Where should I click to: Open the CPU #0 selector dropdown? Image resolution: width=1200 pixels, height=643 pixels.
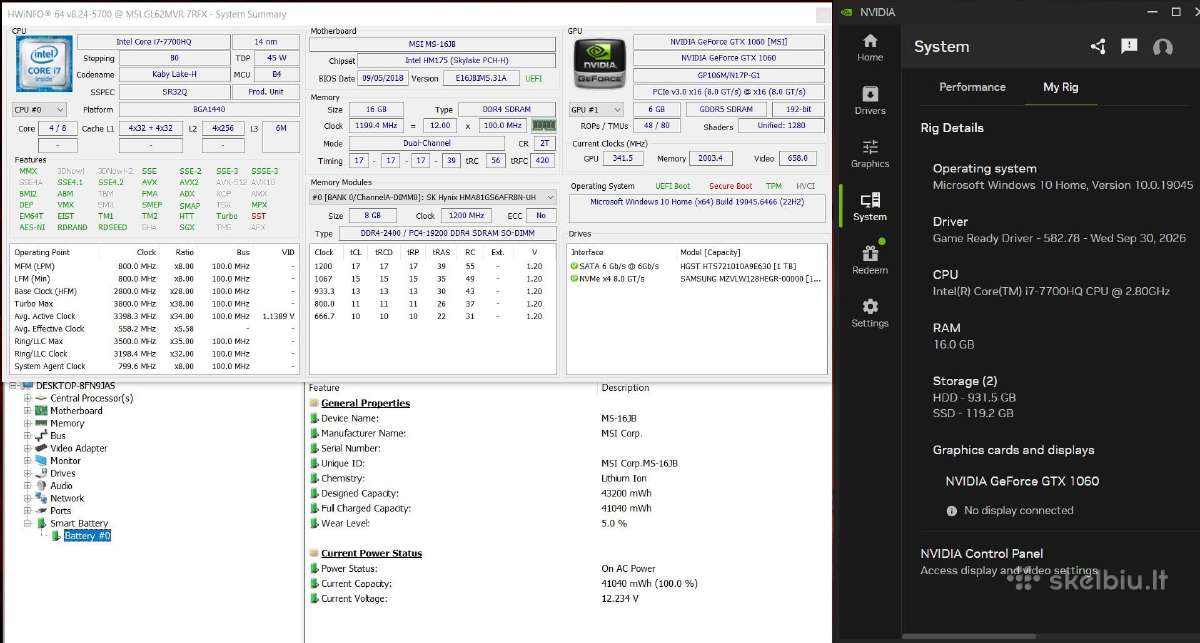pyautogui.click(x=39, y=109)
